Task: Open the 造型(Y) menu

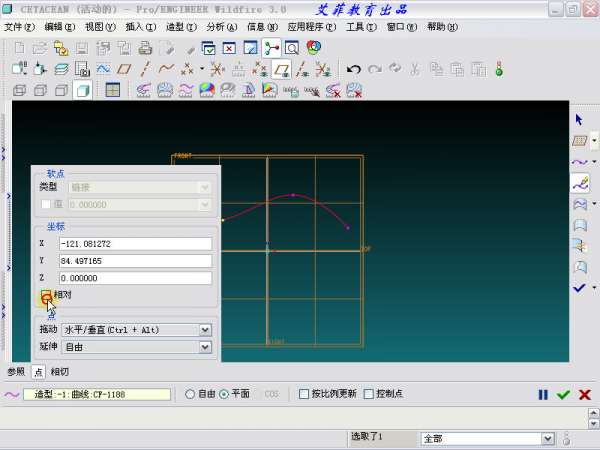Action: point(181,27)
